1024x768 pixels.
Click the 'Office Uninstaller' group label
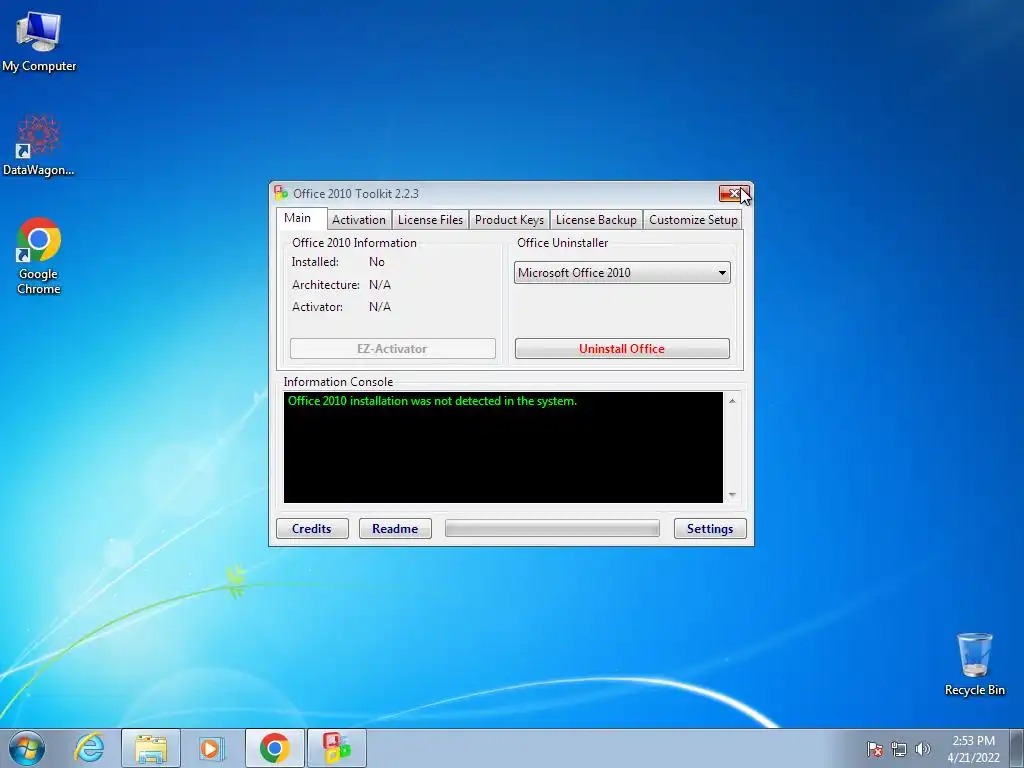562,243
